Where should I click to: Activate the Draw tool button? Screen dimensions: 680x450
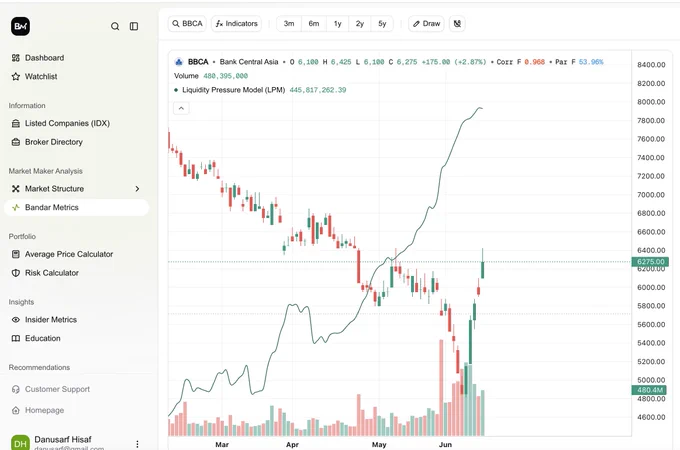pyautogui.click(x=426, y=23)
